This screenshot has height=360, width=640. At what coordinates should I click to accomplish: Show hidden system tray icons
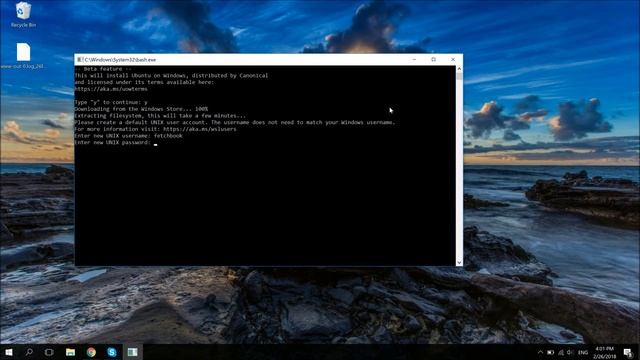pyautogui.click(x=540, y=352)
